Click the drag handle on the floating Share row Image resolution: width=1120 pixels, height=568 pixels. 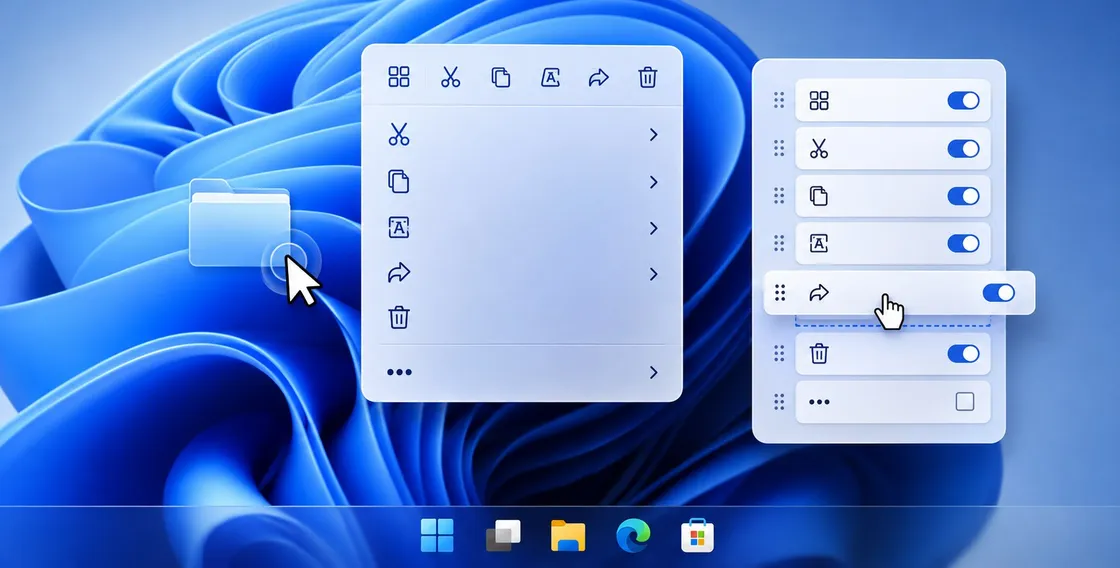point(780,292)
